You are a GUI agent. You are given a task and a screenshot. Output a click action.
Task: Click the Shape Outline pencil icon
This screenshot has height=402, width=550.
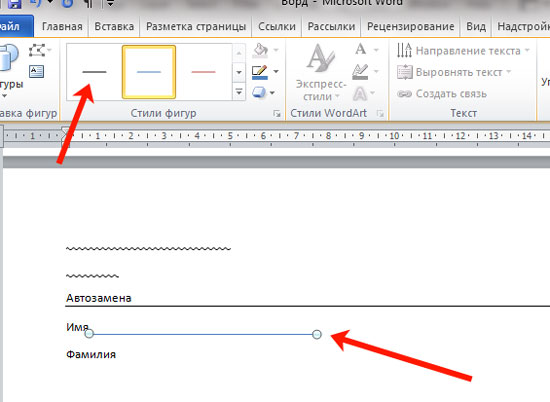[x=260, y=72]
